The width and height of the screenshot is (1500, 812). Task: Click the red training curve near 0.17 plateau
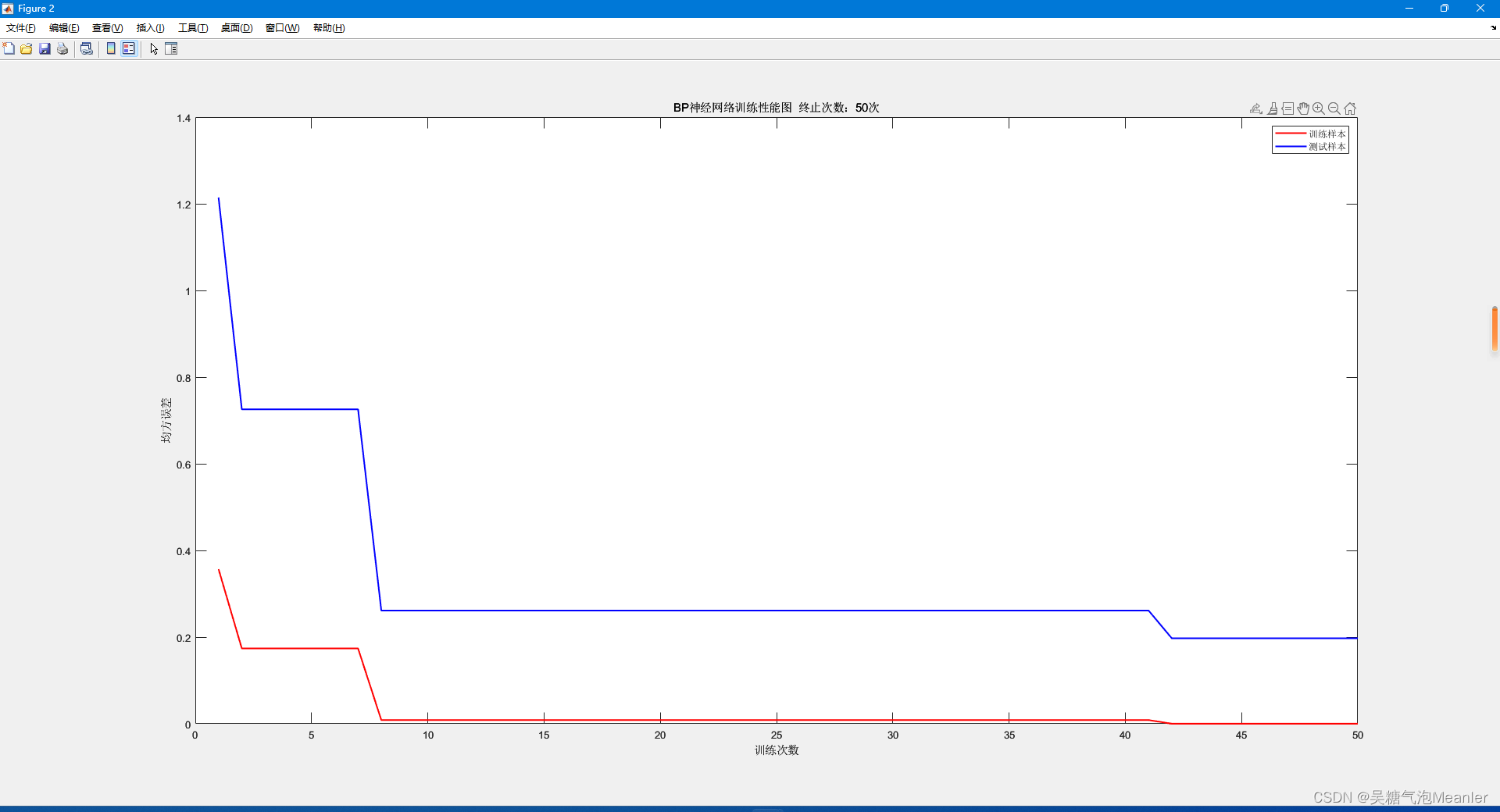pos(300,648)
